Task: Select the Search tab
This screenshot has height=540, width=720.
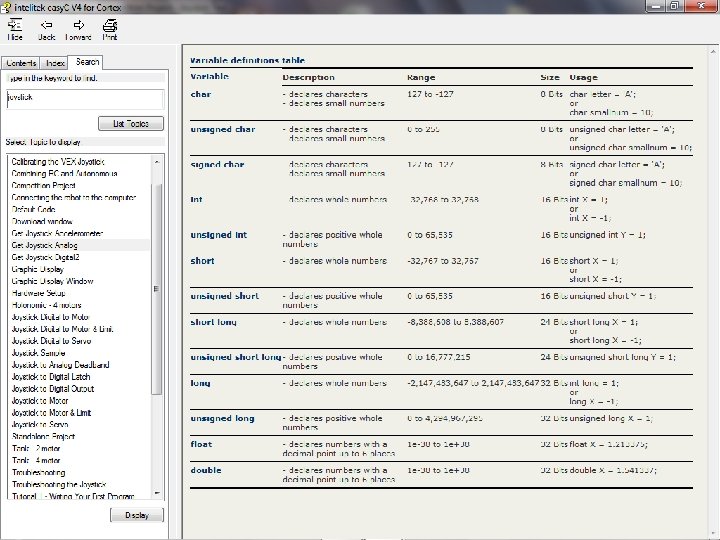Action: tap(87, 62)
